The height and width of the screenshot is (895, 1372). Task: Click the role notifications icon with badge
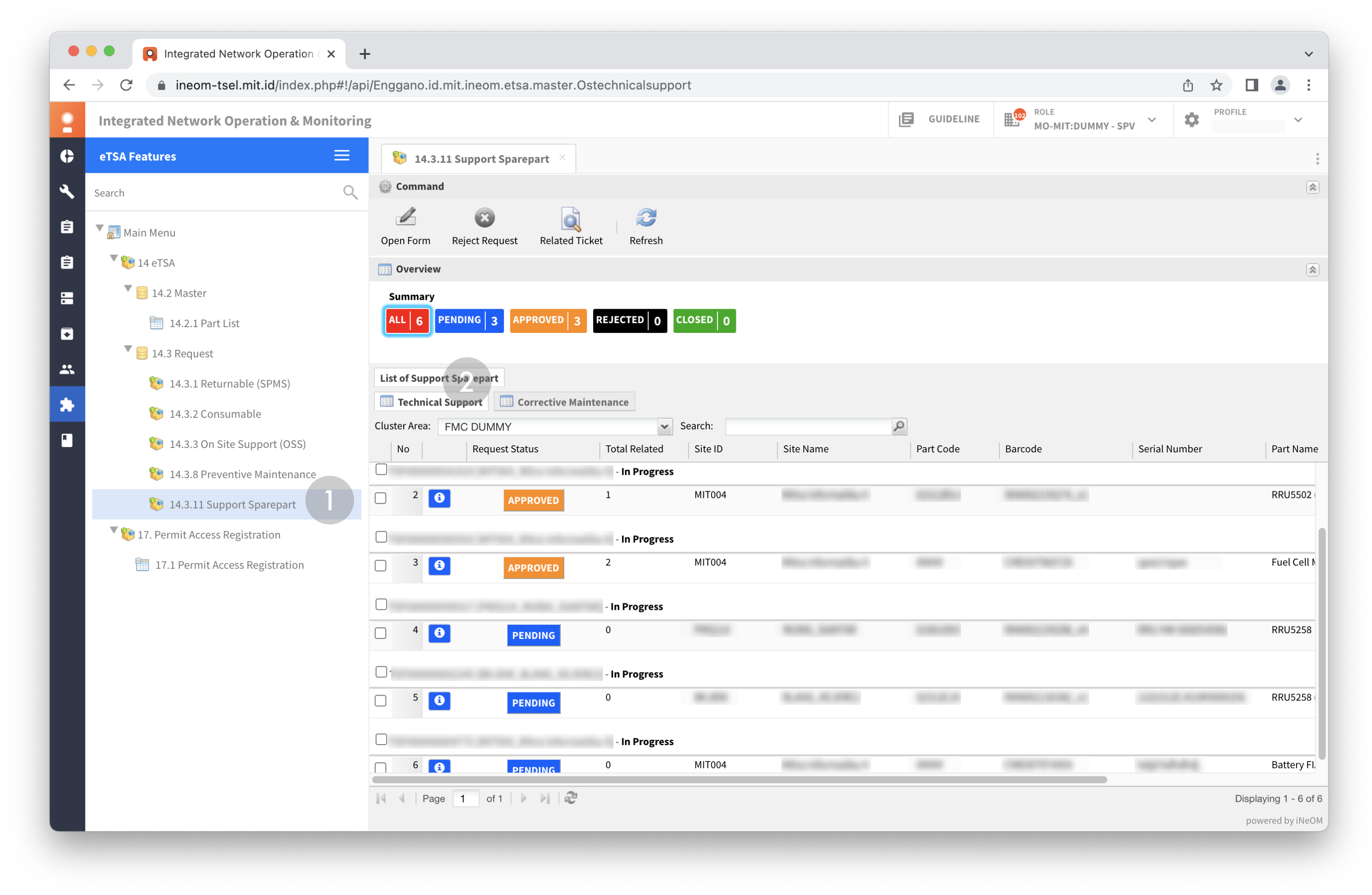coord(1014,118)
